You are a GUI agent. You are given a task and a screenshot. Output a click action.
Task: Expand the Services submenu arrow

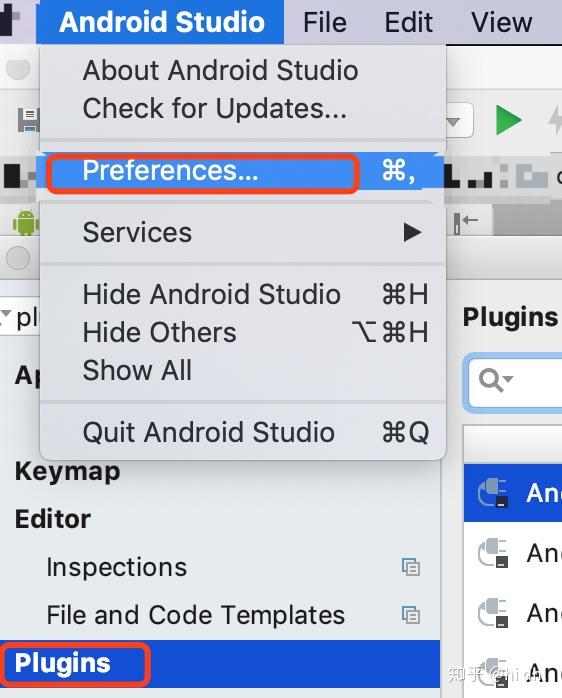pos(412,232)
